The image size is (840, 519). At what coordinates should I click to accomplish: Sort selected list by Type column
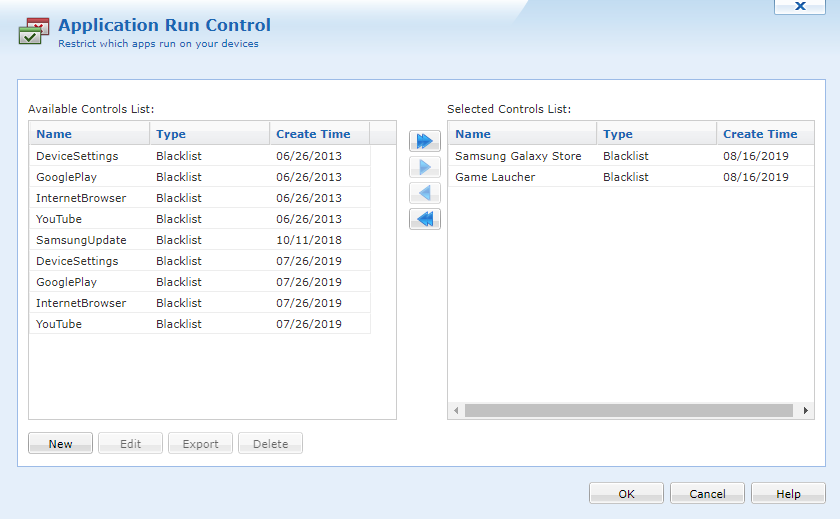click(656, 134)
